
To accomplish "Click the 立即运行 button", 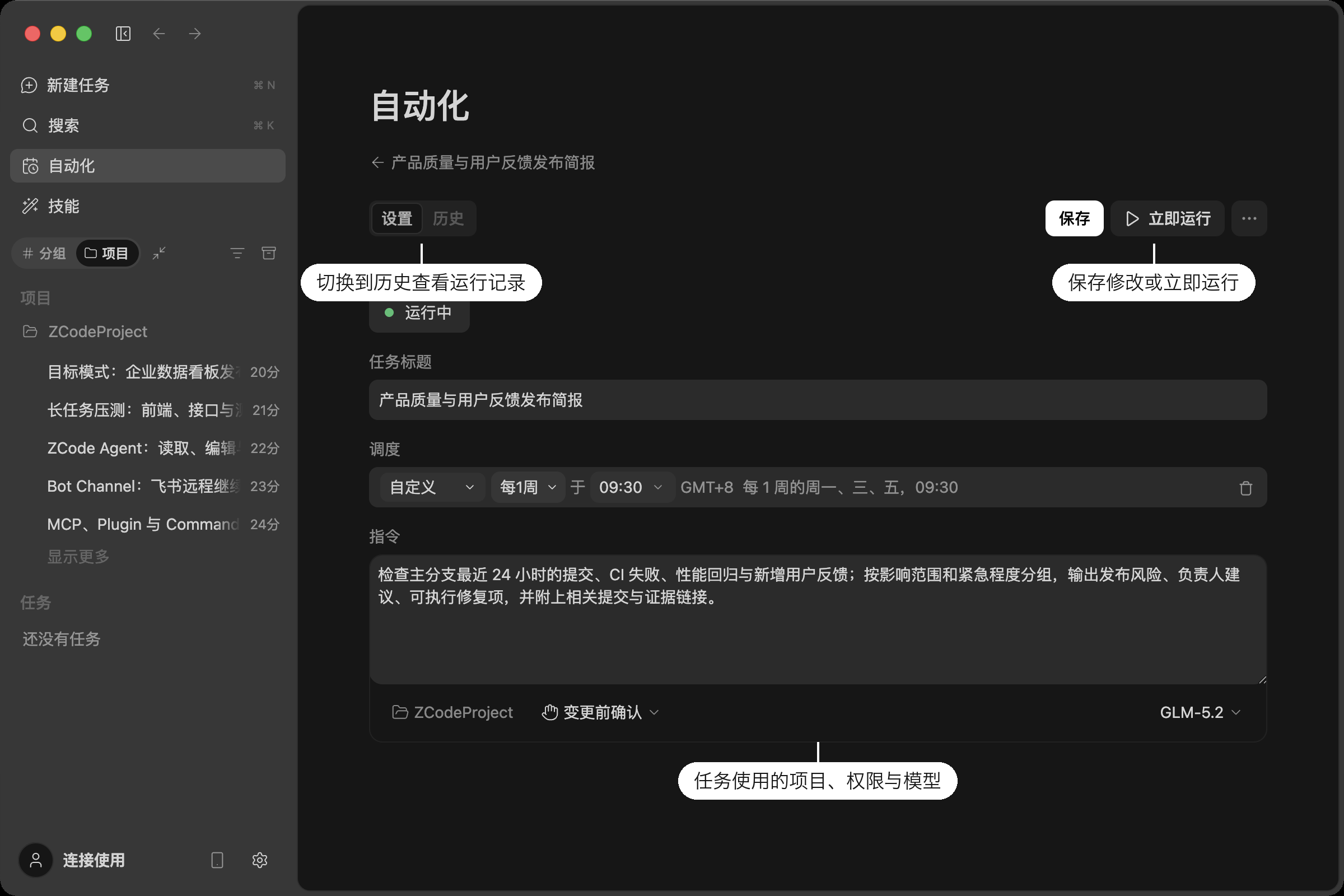I will [x=1167, y=218].
